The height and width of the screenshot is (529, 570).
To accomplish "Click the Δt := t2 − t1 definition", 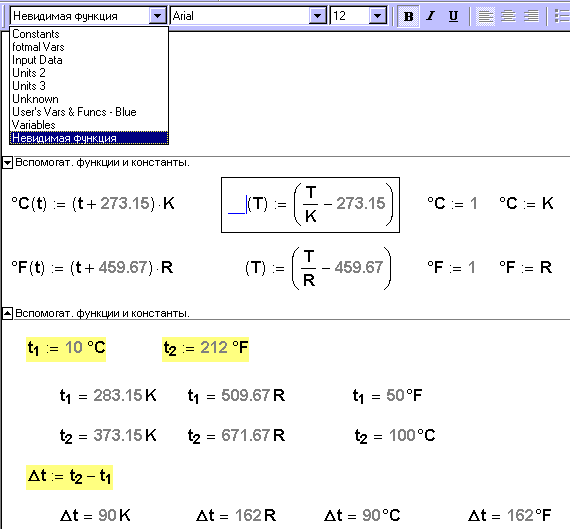I will click(x=69, y=477).
